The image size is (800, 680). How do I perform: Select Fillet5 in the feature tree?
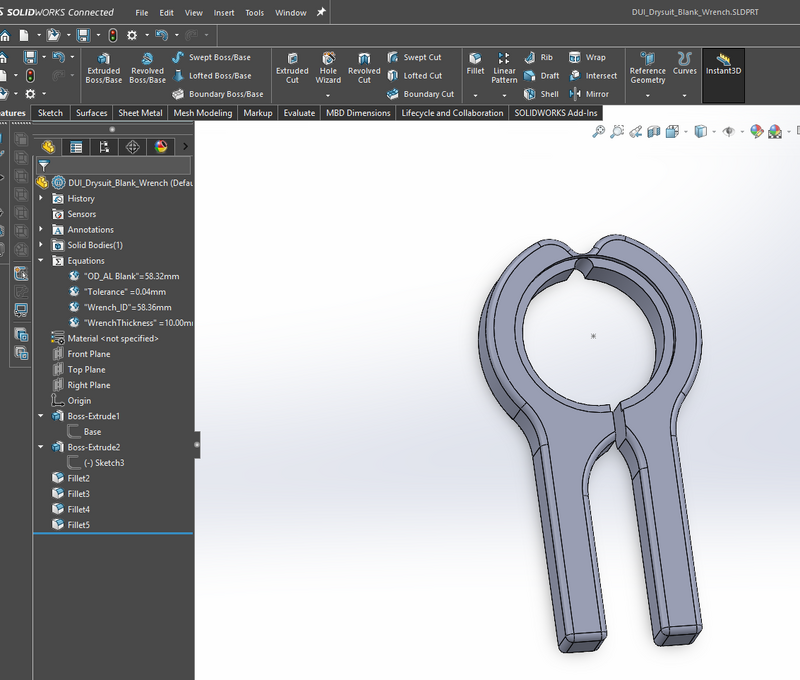point(78,525)
